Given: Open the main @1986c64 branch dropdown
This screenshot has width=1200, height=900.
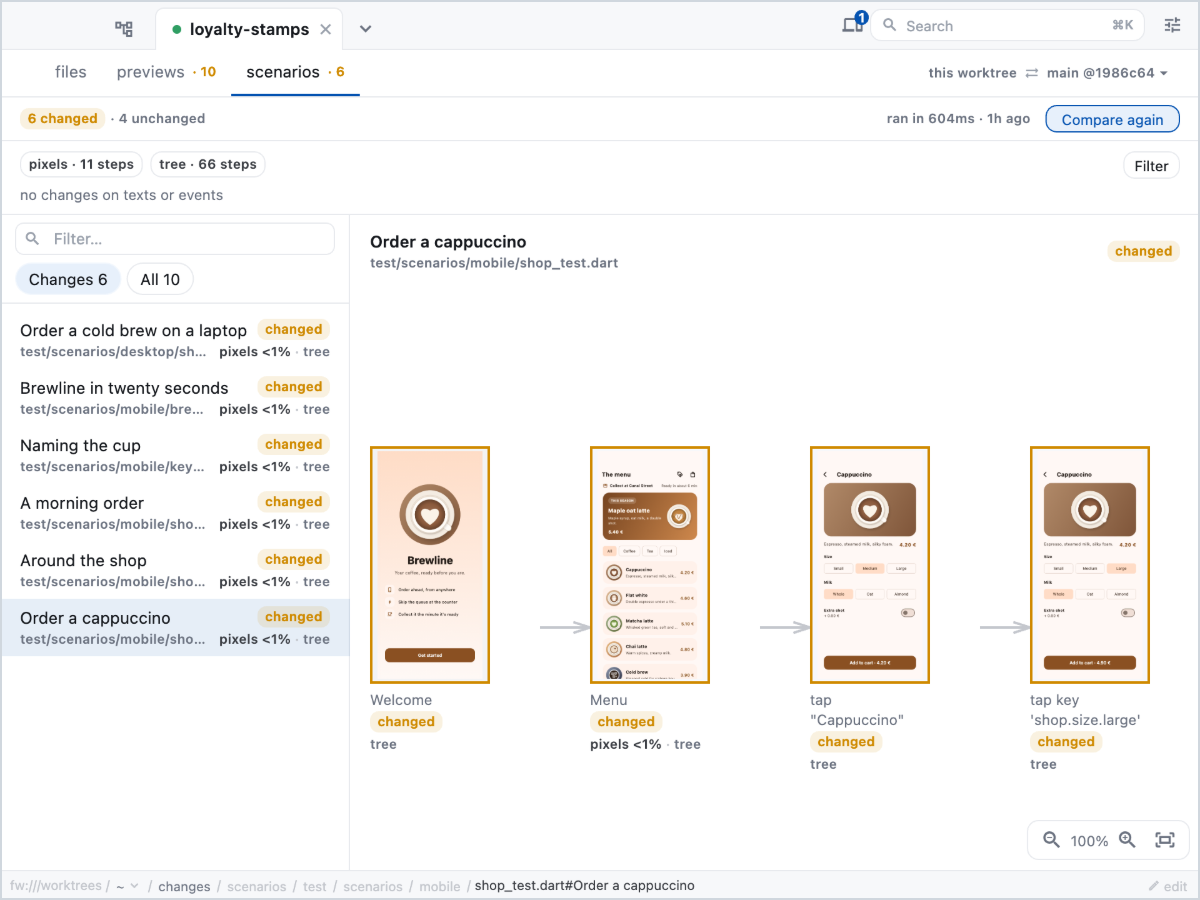Looking at the screenshot, I should (1108, 73).
